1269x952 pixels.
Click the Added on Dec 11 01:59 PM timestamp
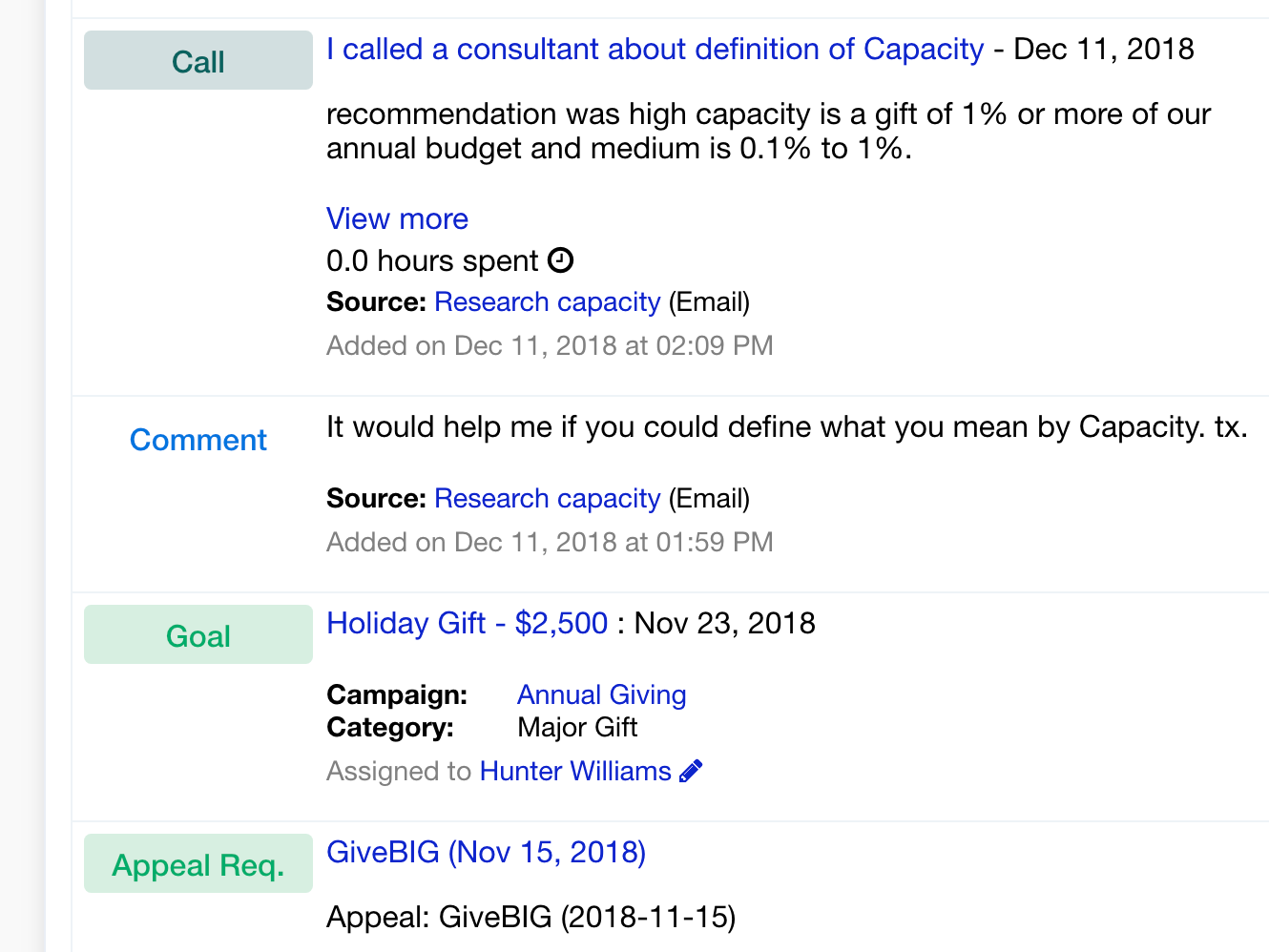[550, 542]
